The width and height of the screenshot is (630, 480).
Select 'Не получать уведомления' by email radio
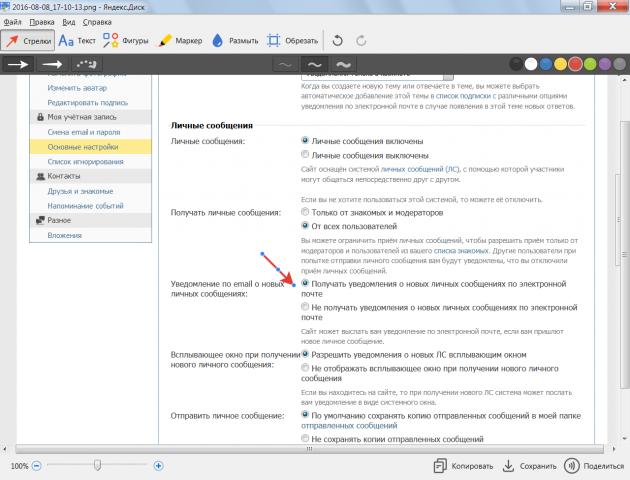pyautogui.click(x=305, y=307)
